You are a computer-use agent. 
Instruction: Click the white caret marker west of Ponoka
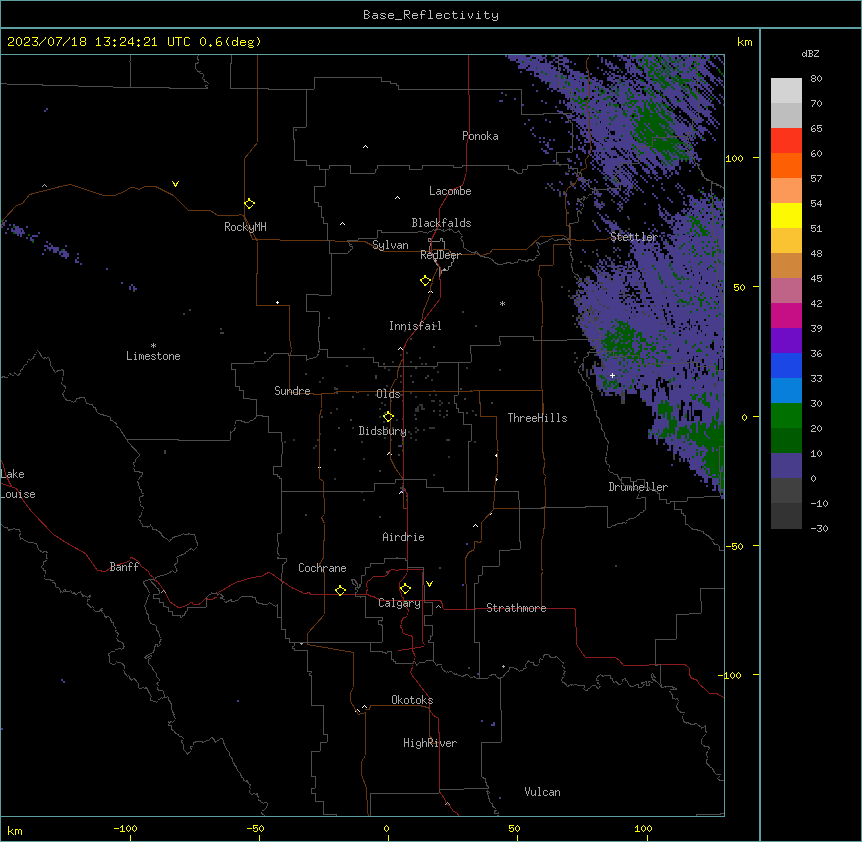click(x=366, y=147)
